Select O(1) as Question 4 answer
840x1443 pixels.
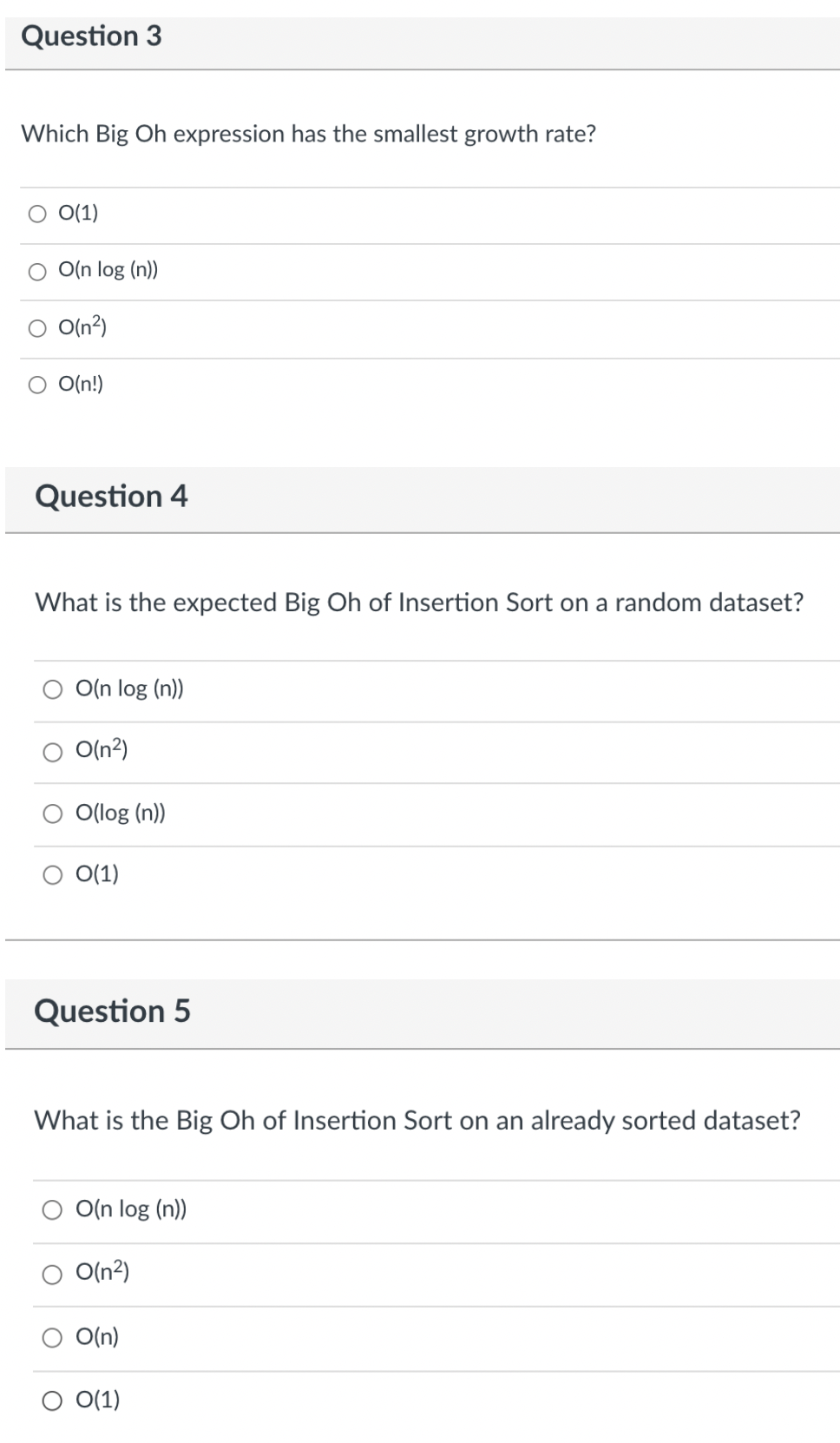click(x=53, y=875)
